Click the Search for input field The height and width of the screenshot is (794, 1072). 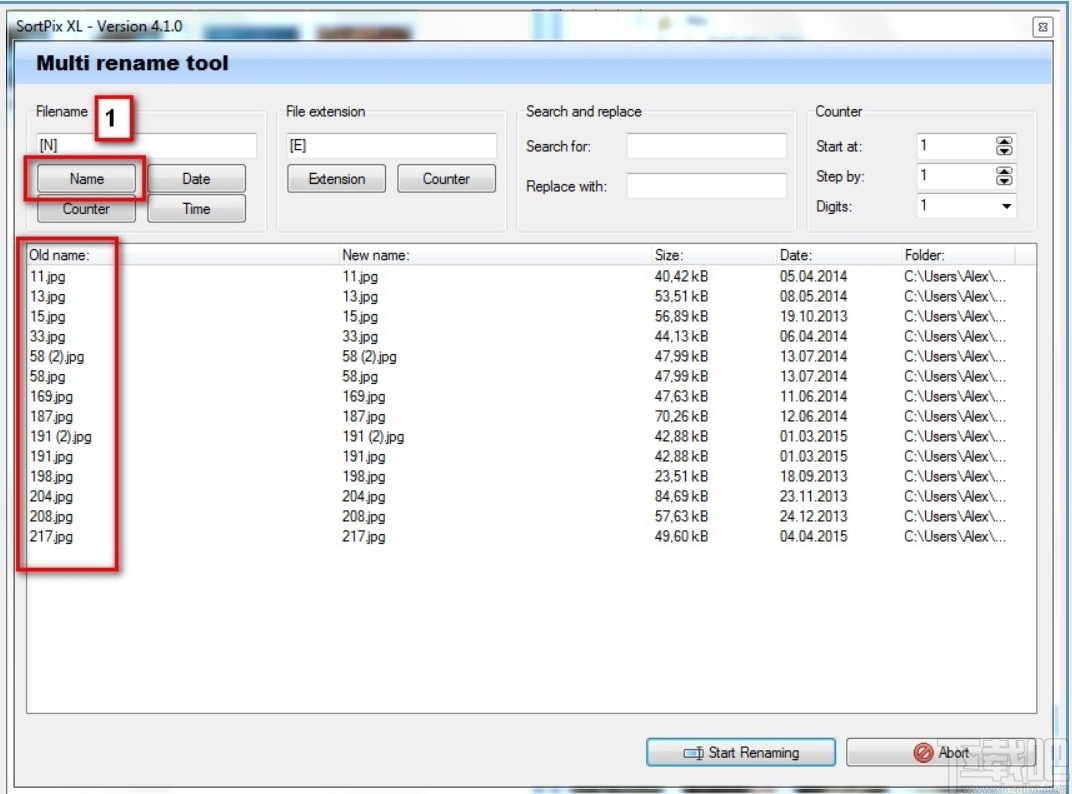pos(706,146)
